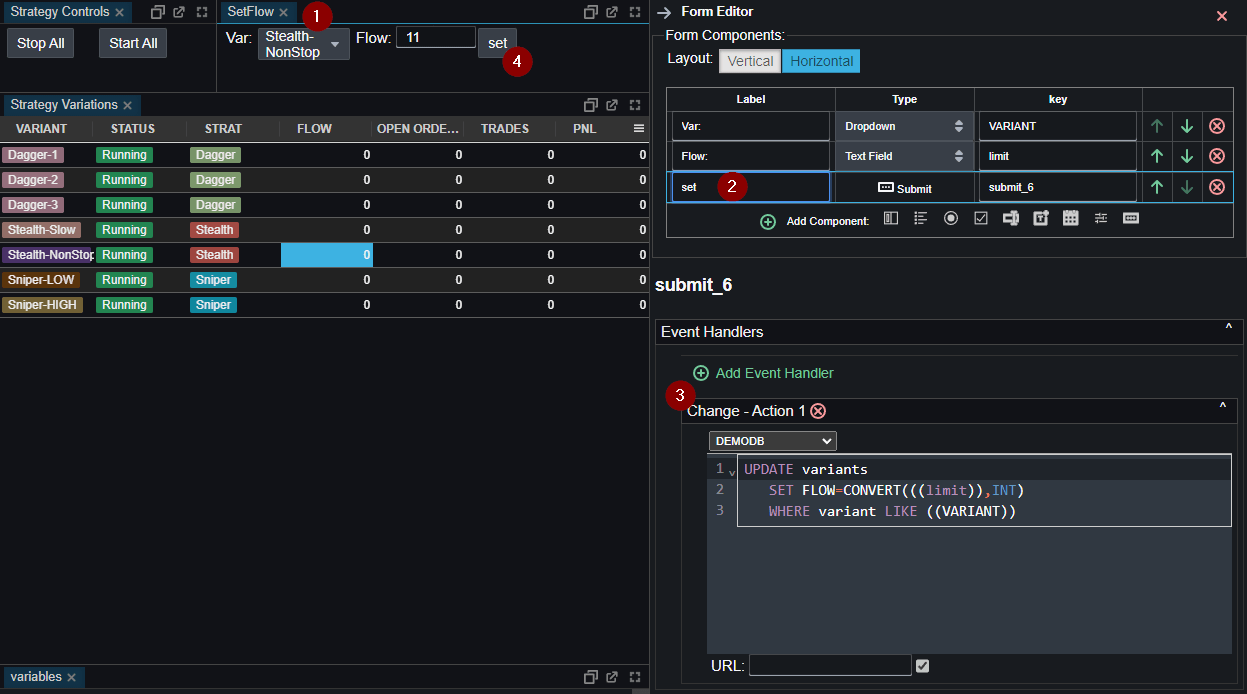Click the URL input field

point(830,665)
